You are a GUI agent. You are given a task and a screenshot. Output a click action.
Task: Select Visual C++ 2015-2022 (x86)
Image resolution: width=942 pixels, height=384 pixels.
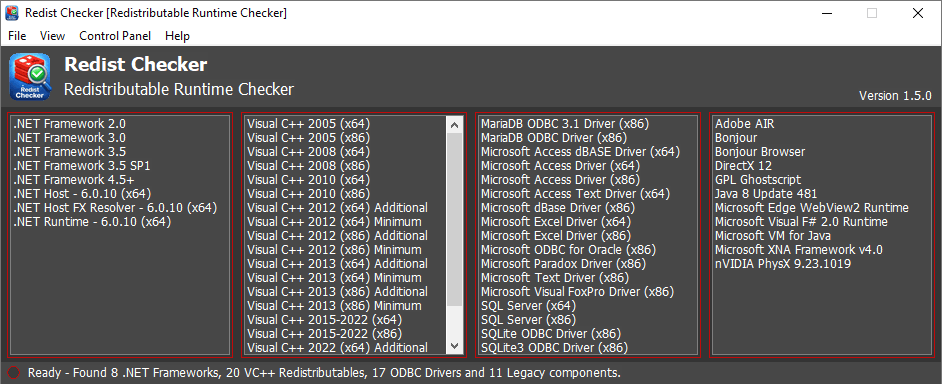tap(324, 334)
